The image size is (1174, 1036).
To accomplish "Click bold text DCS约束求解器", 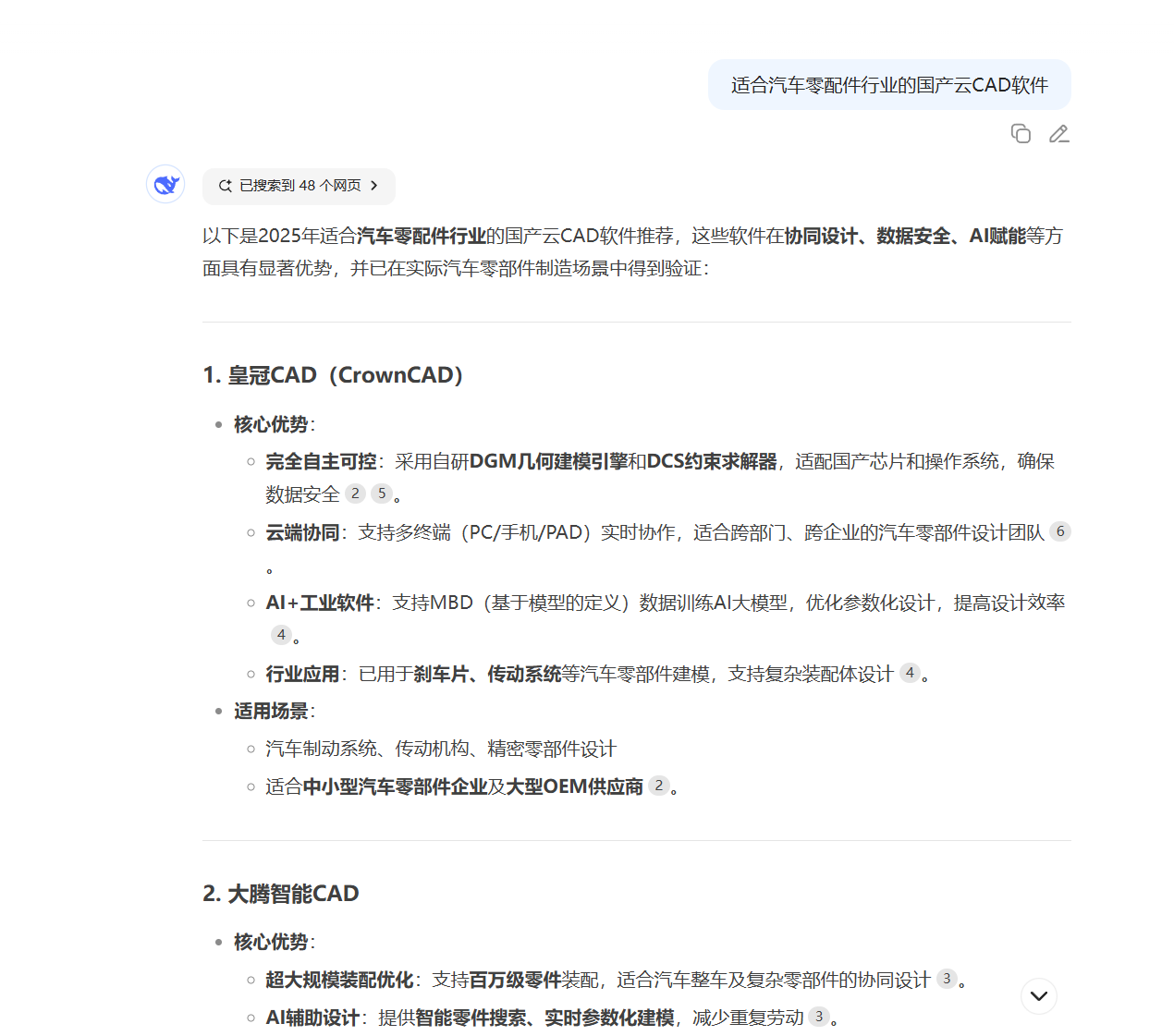I will pos(712,461).
